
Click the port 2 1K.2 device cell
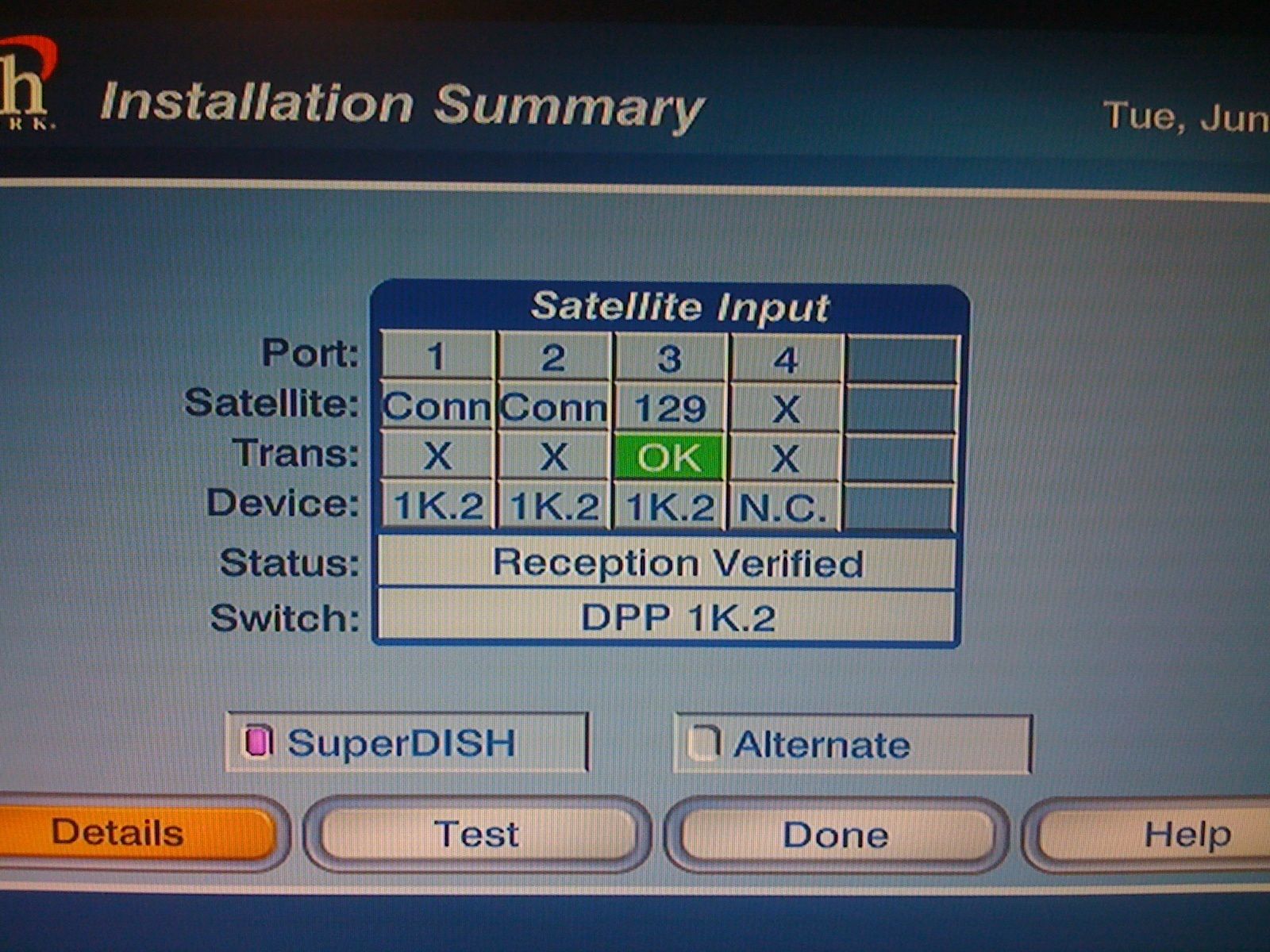[553, 506]
